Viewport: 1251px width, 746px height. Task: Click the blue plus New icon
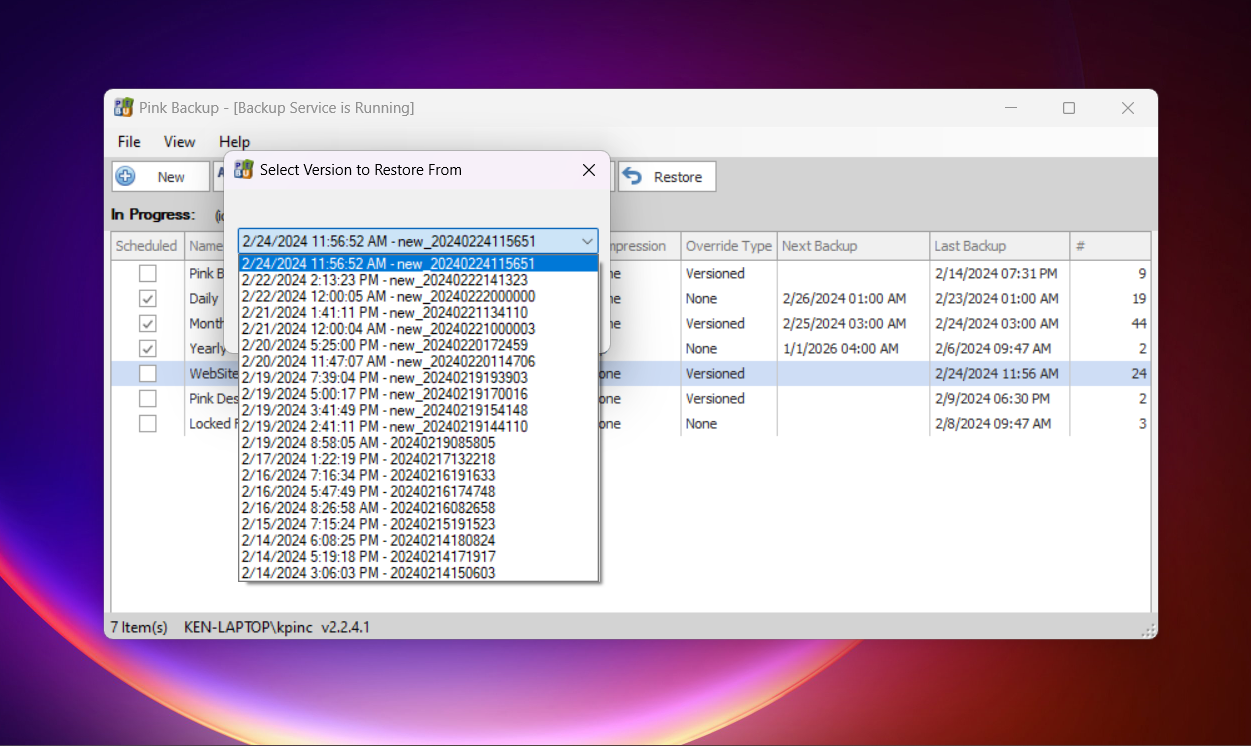tap(126, 177)
